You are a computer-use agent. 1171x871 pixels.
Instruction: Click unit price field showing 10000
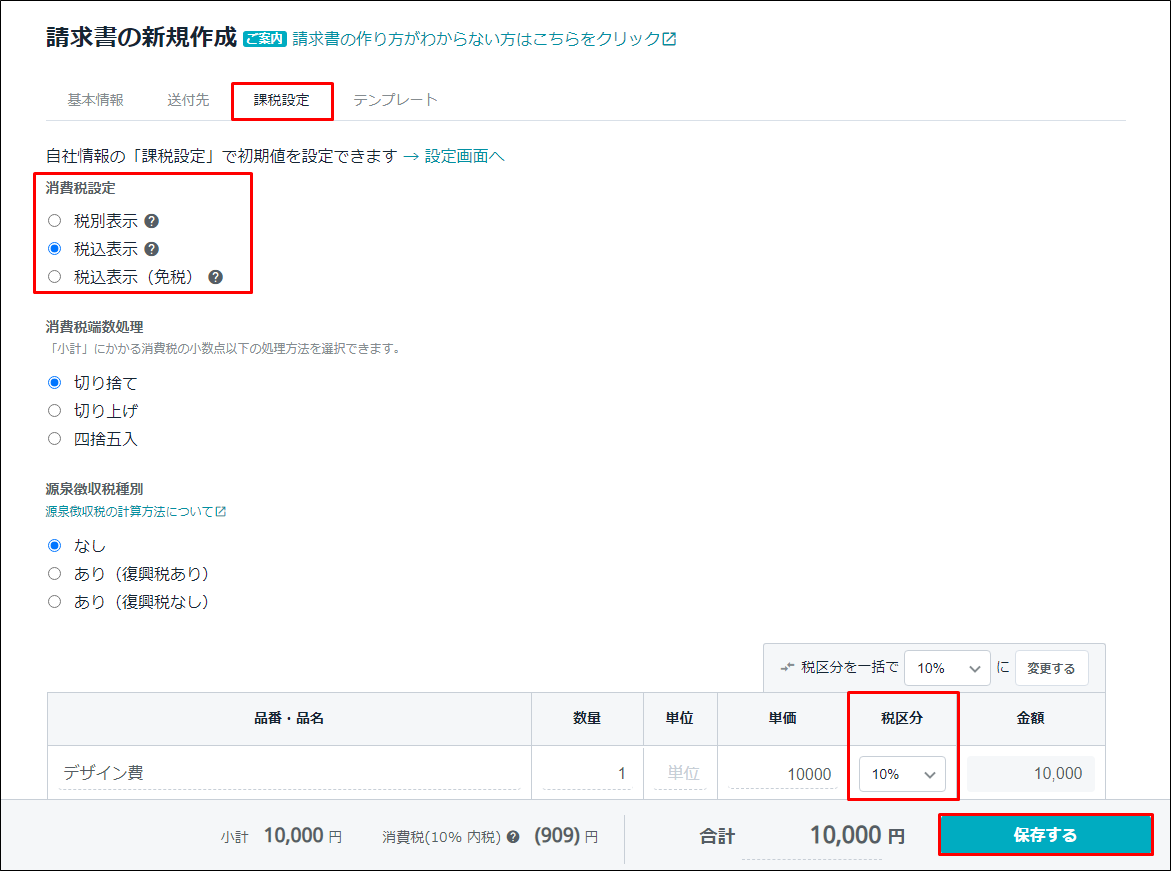click(x=782, y=774)
